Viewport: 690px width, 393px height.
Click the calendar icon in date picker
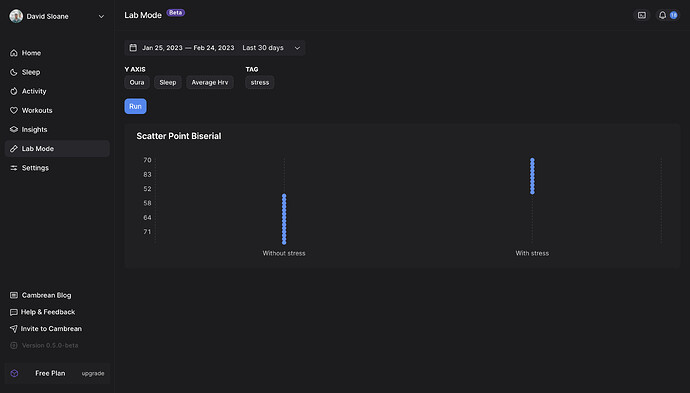tap(133, 48)
